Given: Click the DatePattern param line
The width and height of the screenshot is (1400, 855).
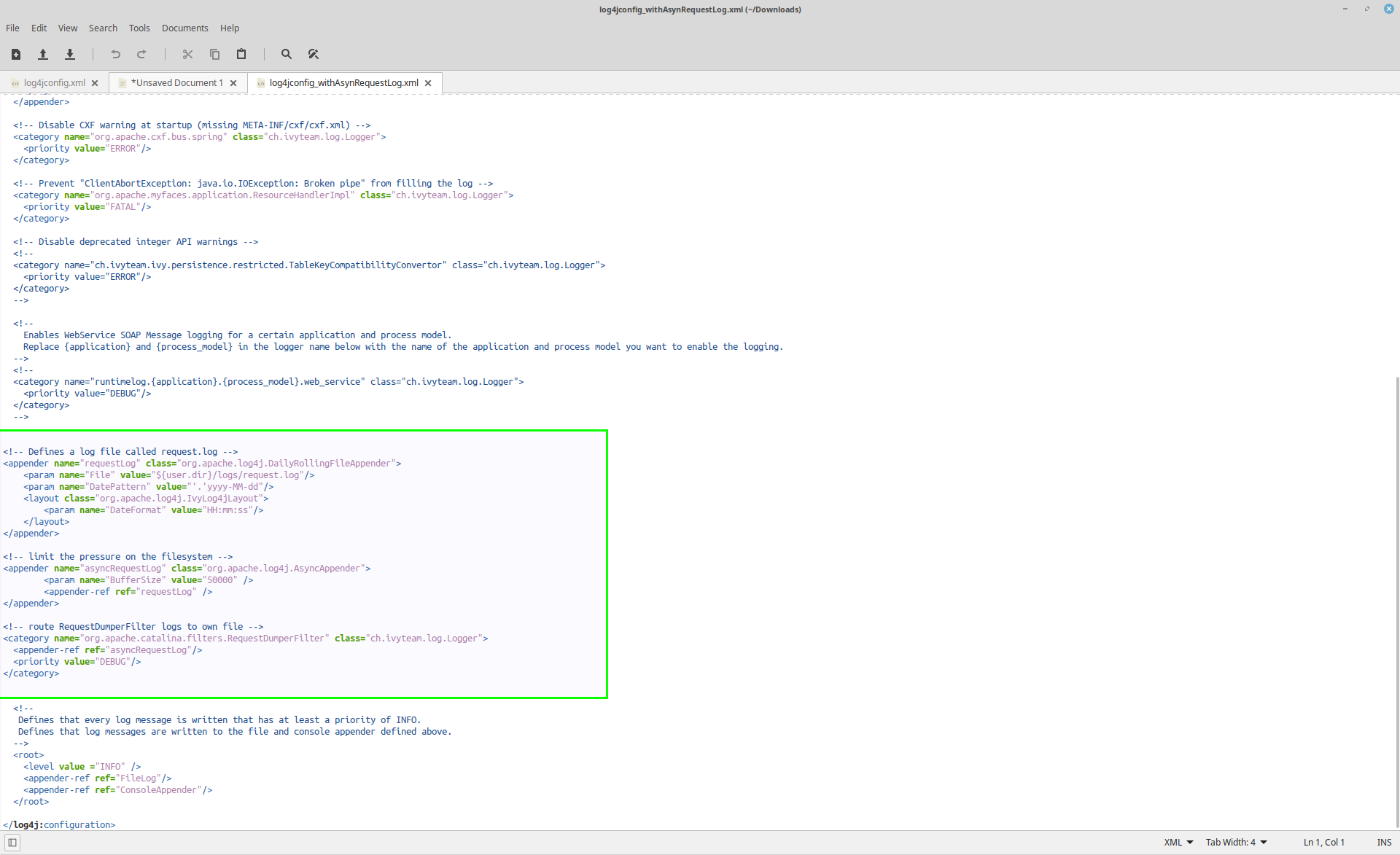Looking at the screenshot, I should click(149, 487).
